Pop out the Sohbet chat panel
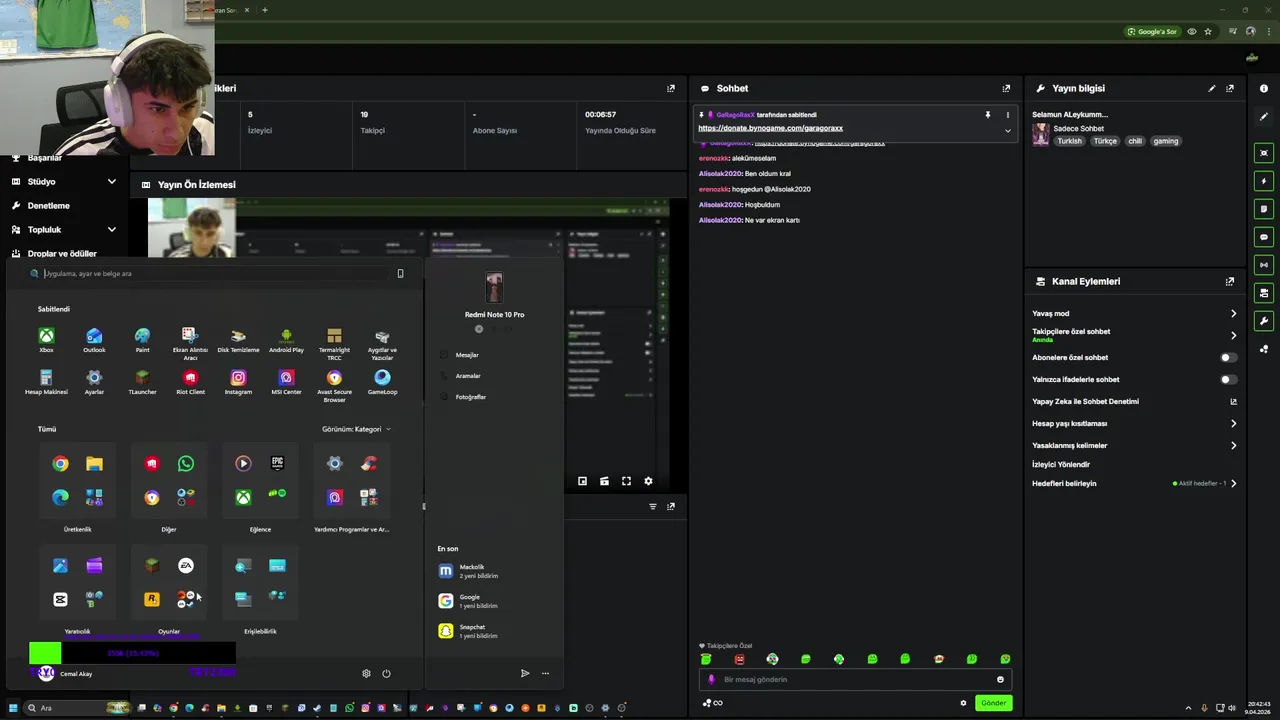The width and height of the screenshot is (1280, 720). (x=1006, y=88)
